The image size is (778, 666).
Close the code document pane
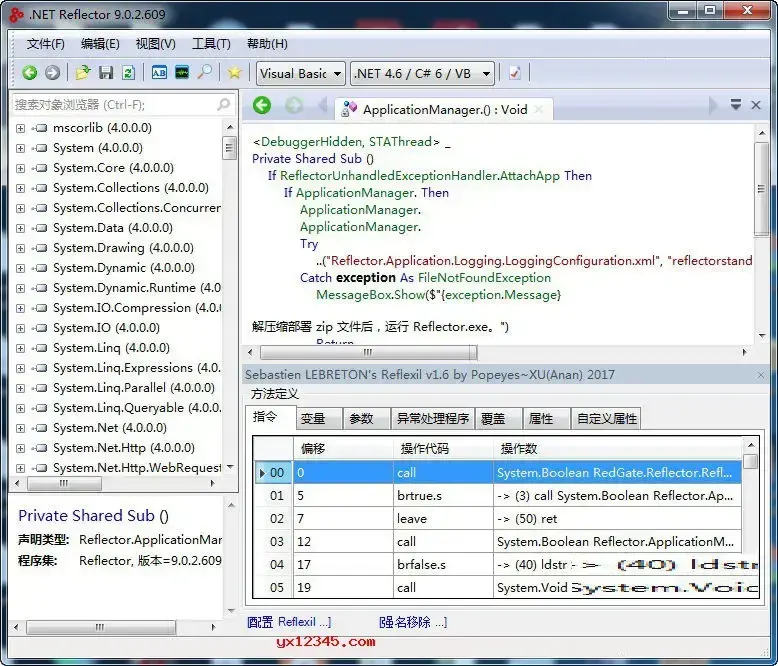coord(756,105)
